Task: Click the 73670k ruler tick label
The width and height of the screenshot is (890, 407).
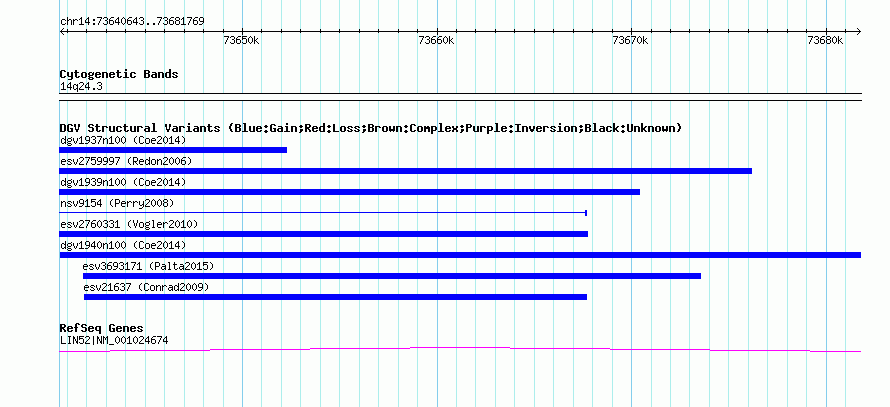Action: pyautogui.click(x=631, y=40)
